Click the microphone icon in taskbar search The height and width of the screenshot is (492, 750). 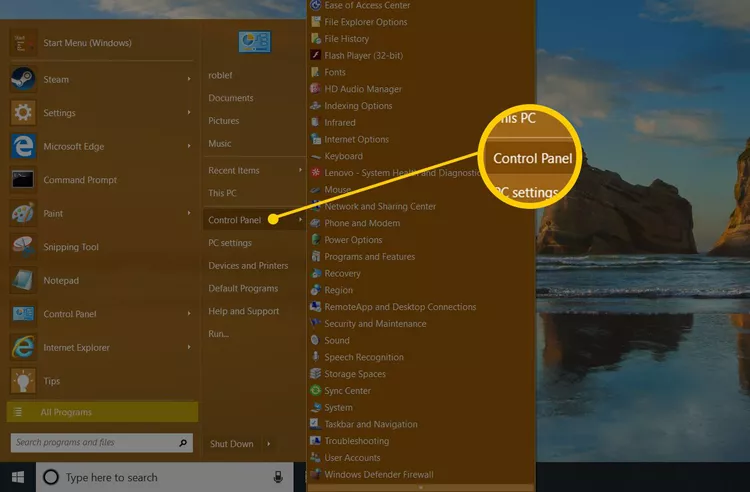[x=277, y=477]
